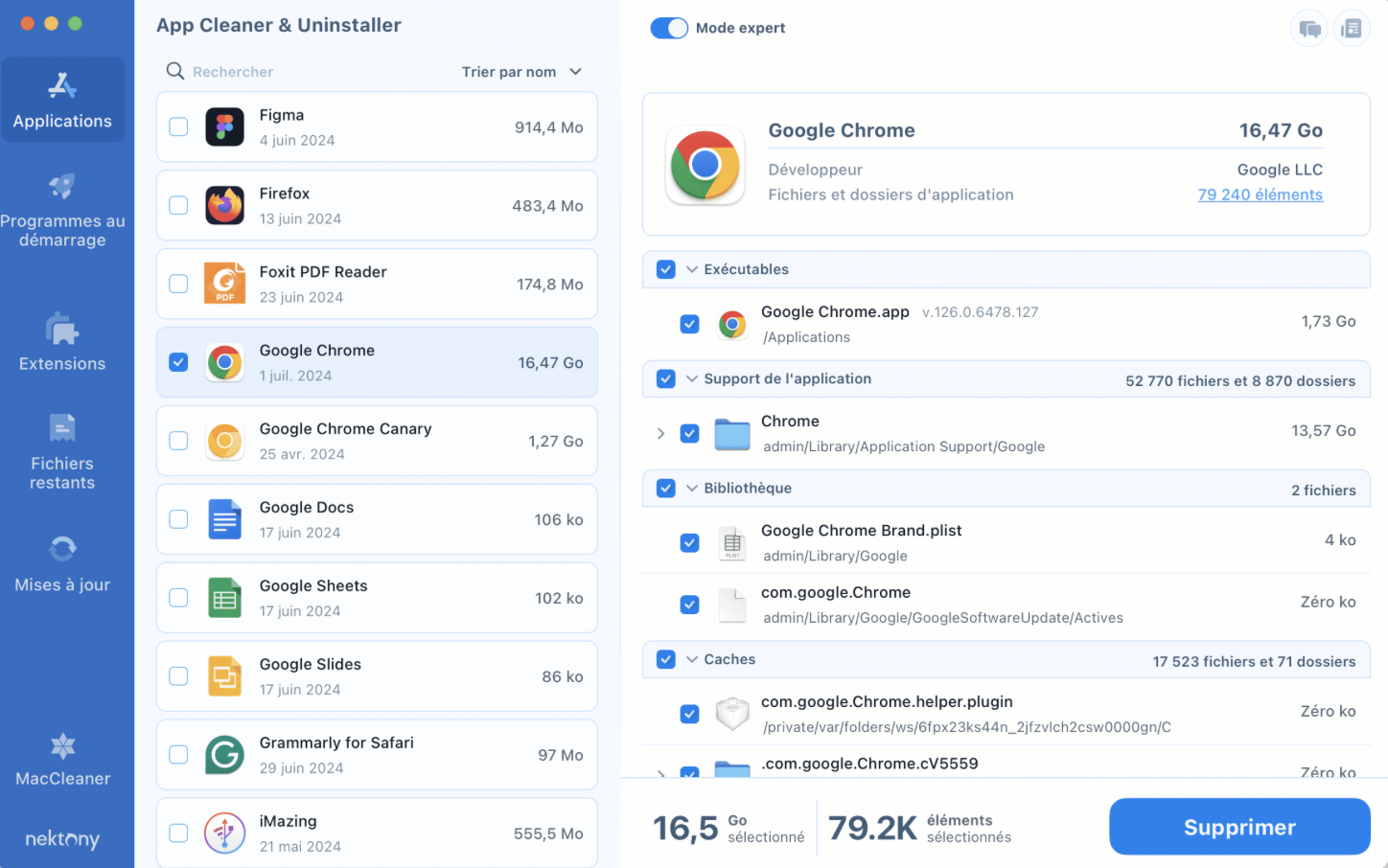Launch MacCleaner from the sidebar
This screenshot has width=1388, height=868.
(62, 760)
